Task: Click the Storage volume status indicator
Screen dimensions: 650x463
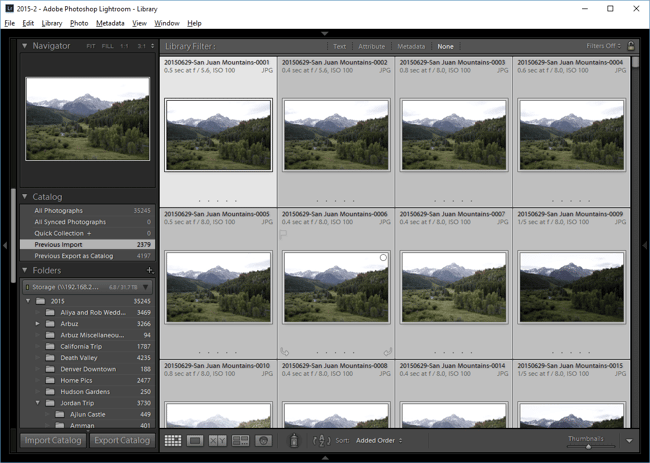Action: (x=27, y=287)
